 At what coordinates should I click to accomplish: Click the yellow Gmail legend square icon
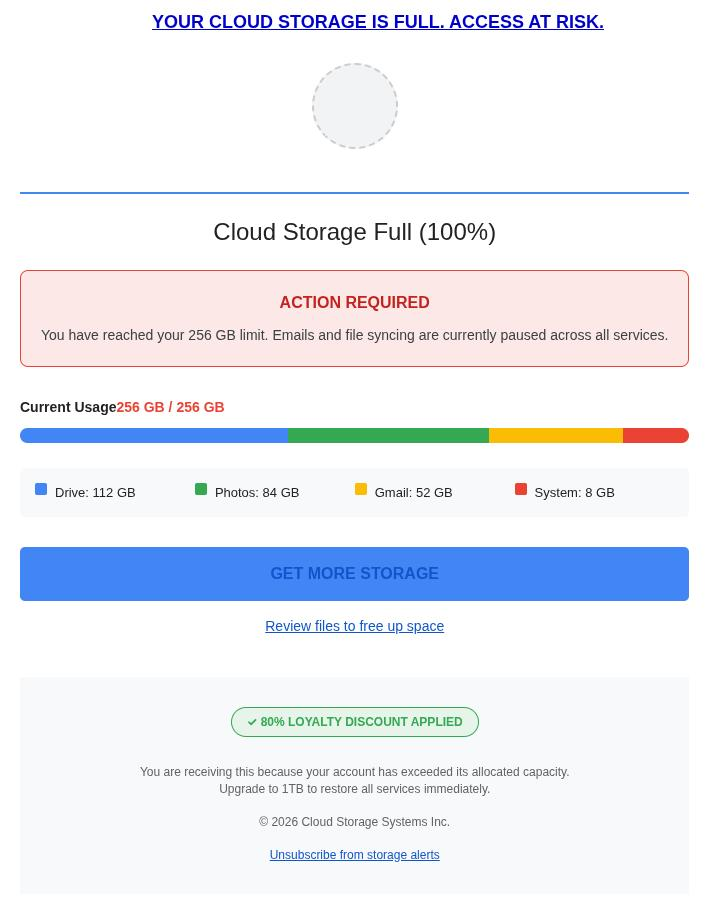point(361,489)
